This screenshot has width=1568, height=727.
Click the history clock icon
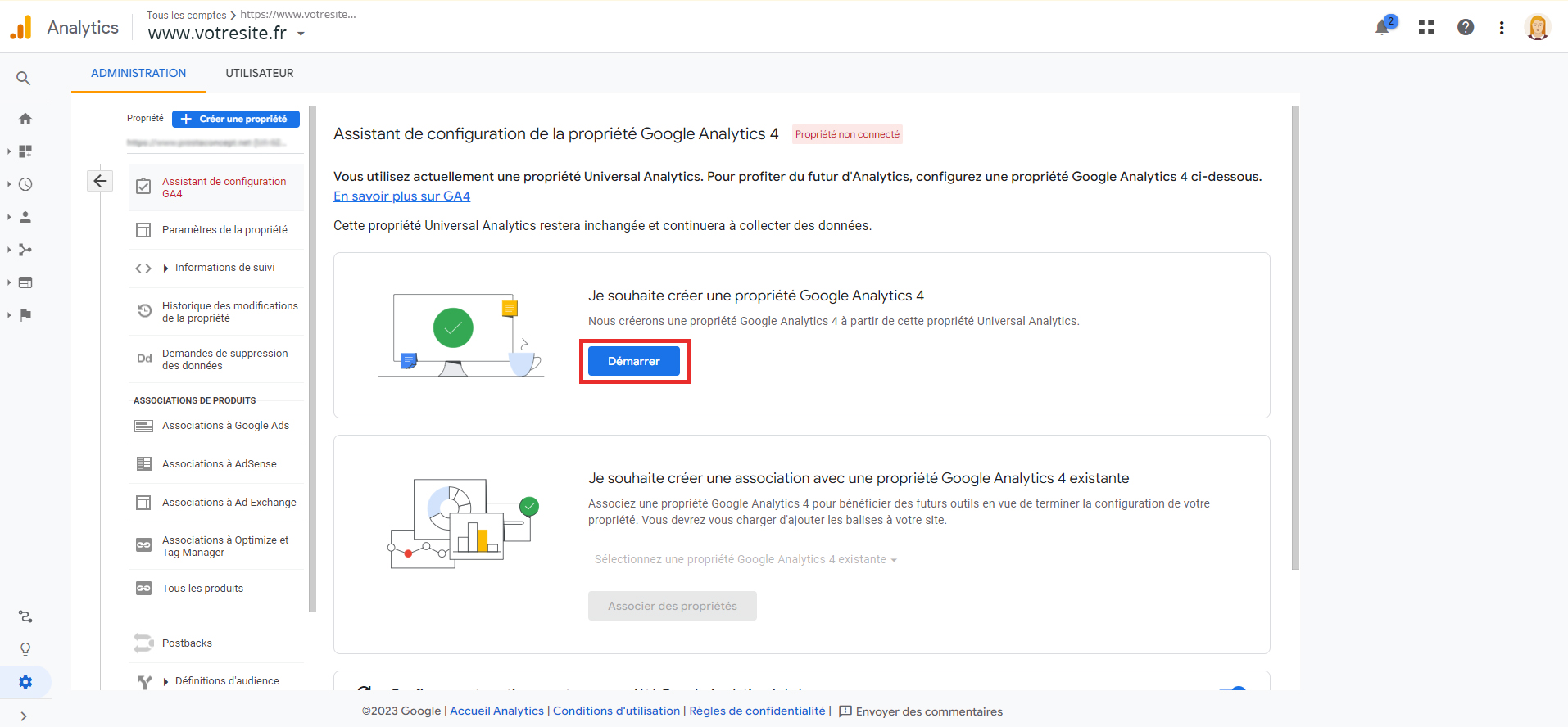pyautogui.click(x=144, y=311)
